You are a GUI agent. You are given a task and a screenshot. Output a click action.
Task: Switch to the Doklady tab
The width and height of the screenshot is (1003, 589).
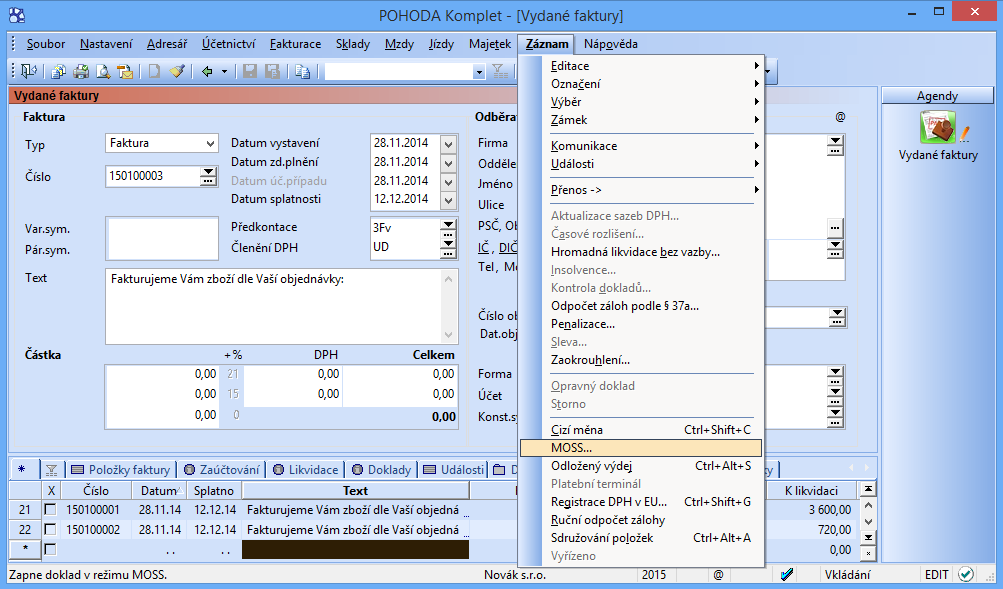click(x=382, y=470)
